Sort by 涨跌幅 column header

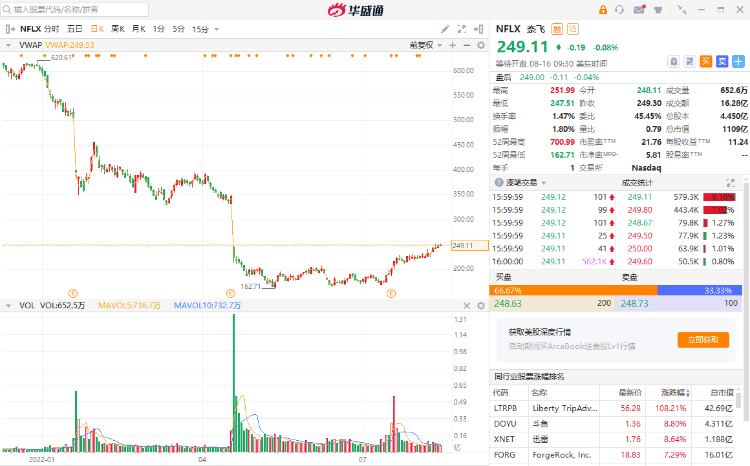point(674,393)
